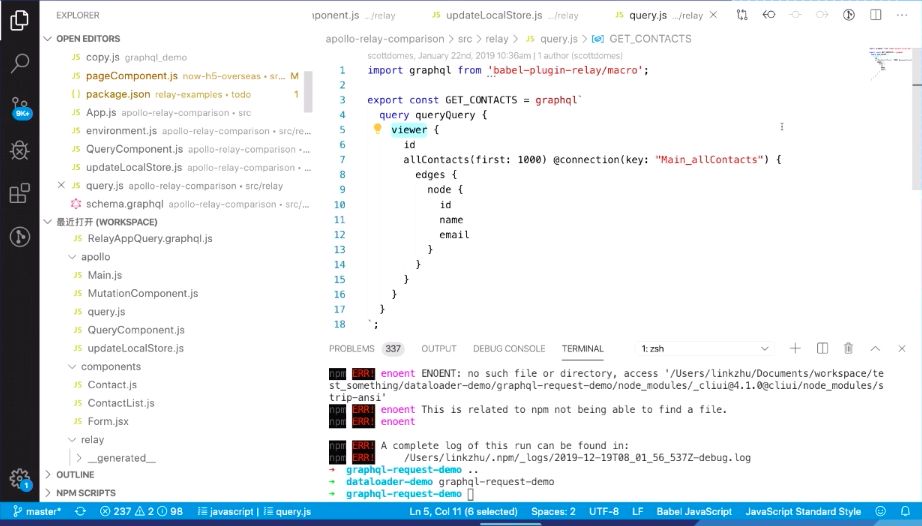Open notifications bell in status bar
Viewport: 922px width, 526px height.
tap(906, 511)
